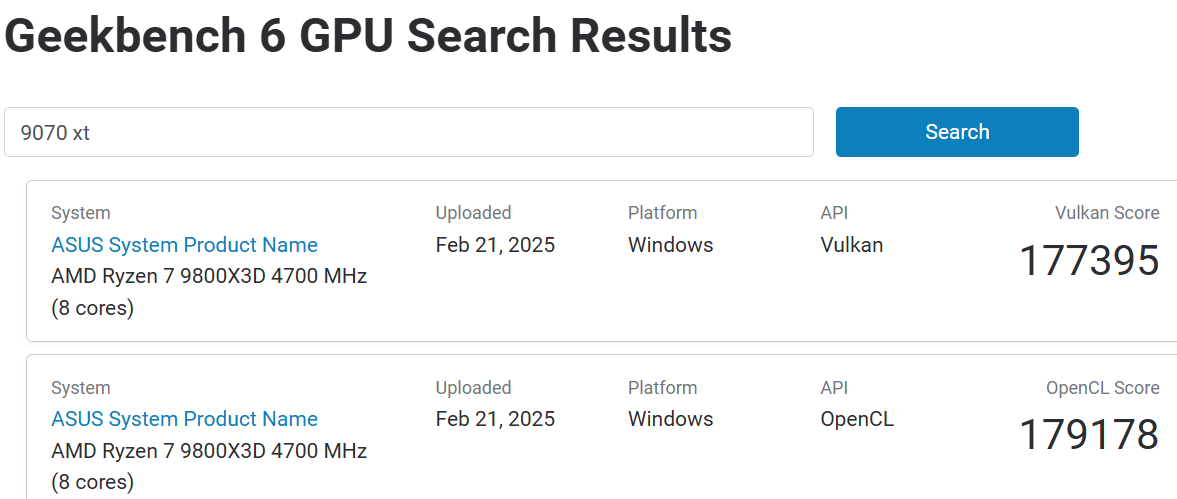
Task: Click Windows platform text in OpenCL result
Action: 670,419
